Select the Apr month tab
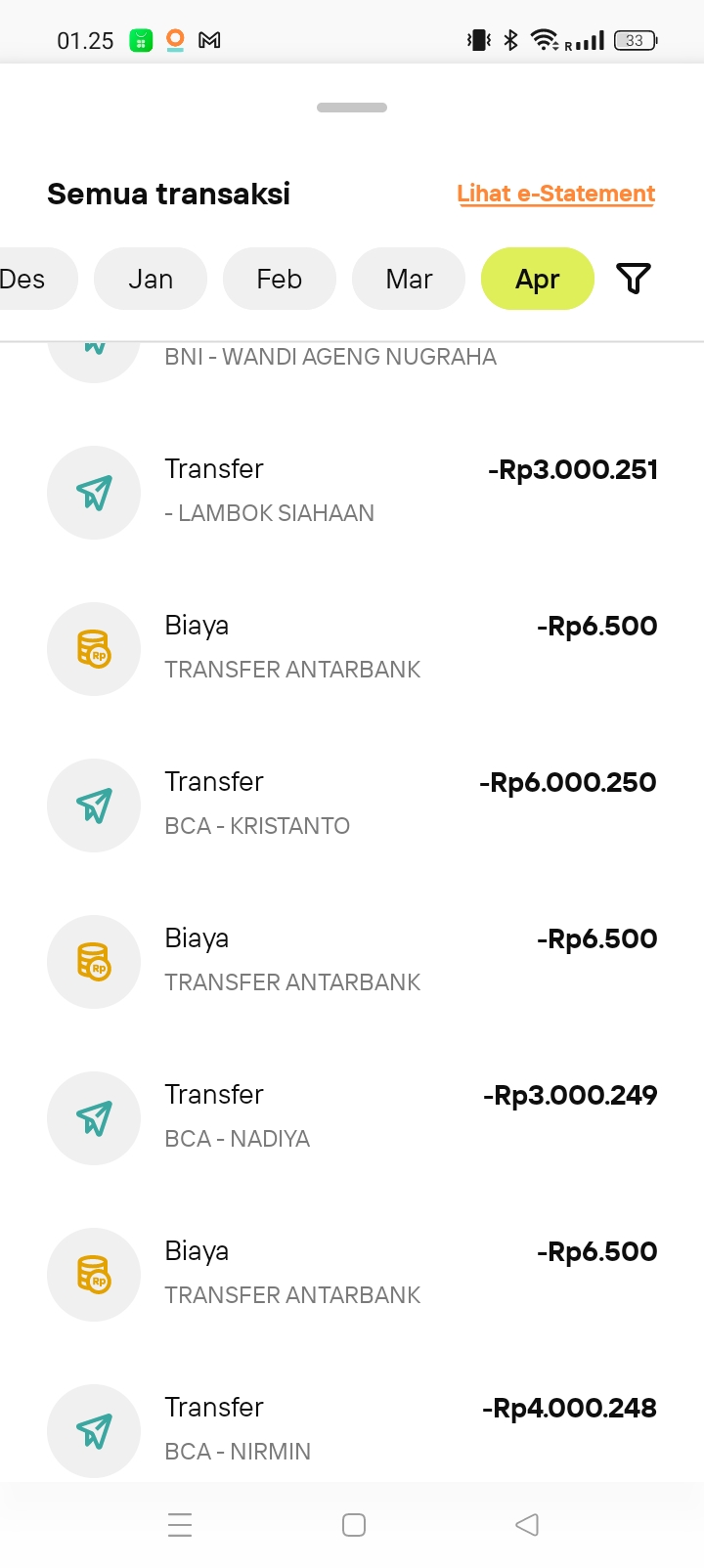704x1568 pixels. pyautogui.click(x=538, y=279)
